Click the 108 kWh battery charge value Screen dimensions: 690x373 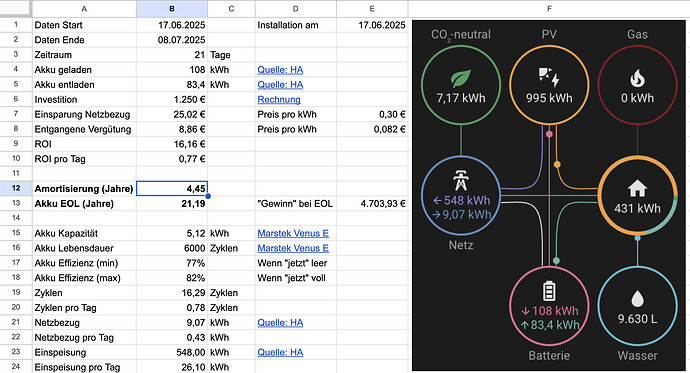point(549,311)
